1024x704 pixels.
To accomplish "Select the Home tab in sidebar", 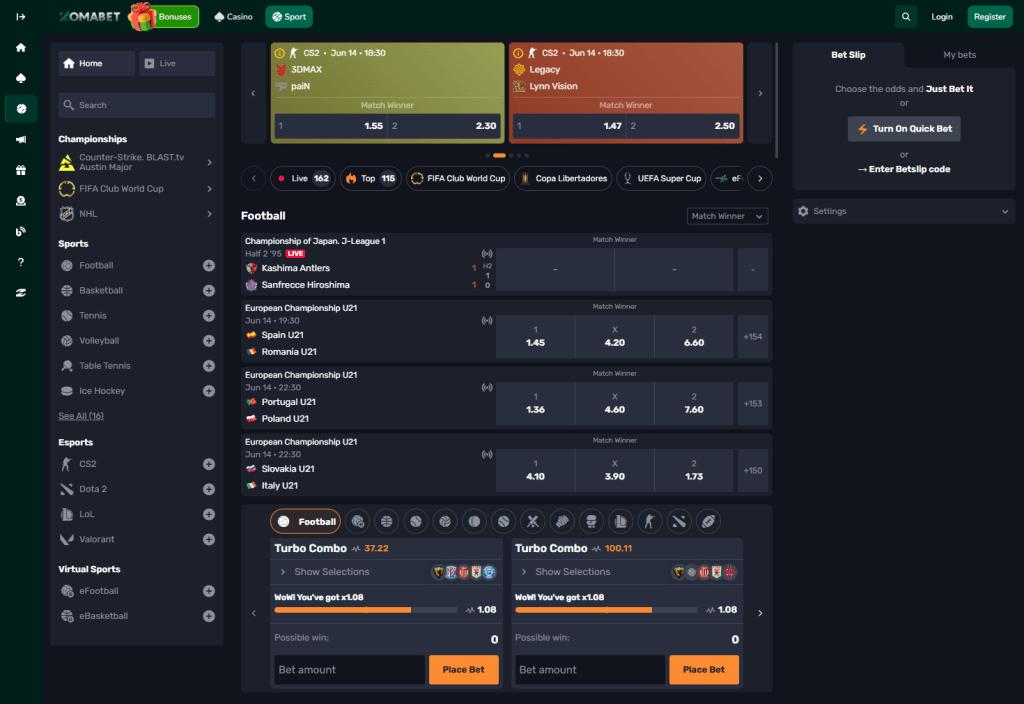I will click(97, 63).
